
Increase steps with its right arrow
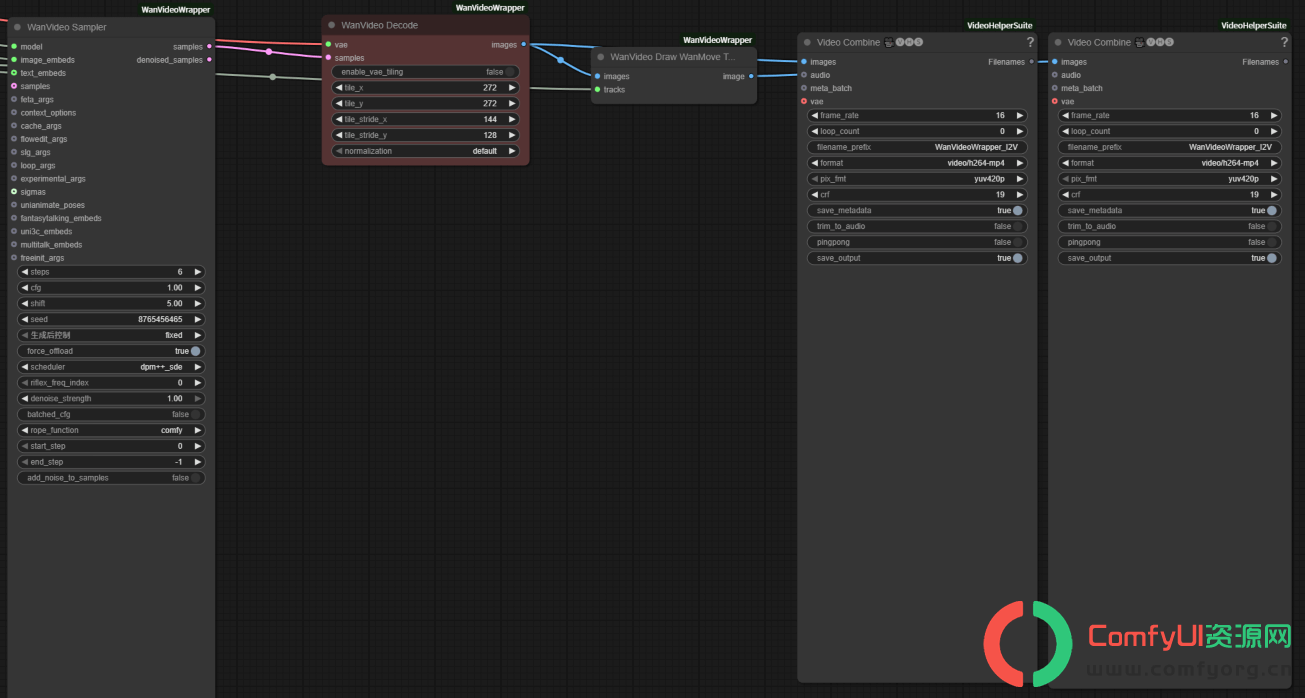[198, 272]
